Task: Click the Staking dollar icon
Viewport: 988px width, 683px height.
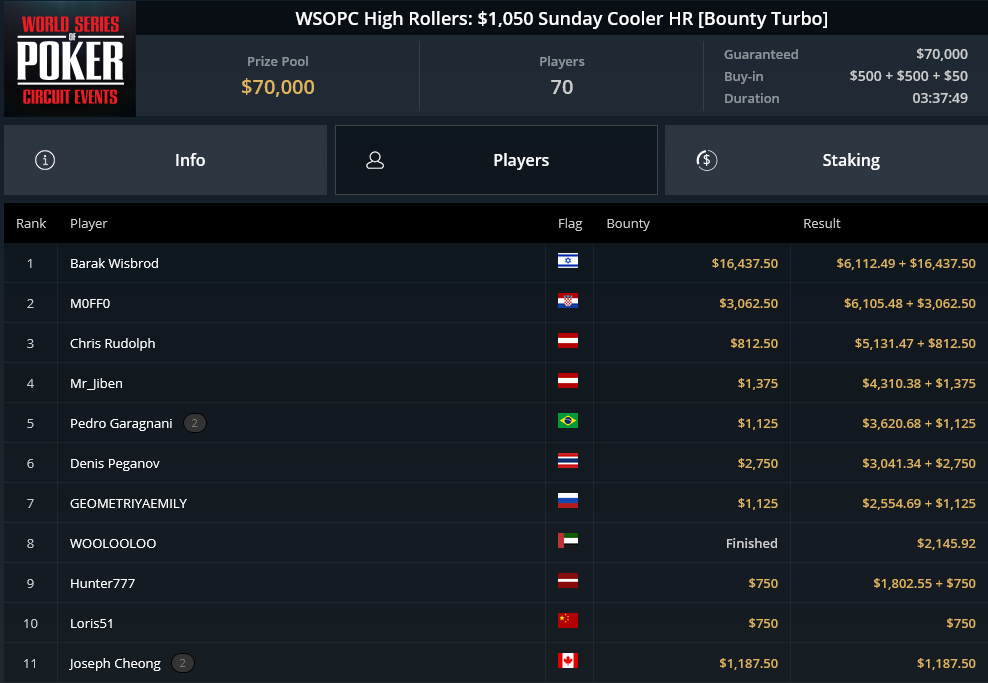Action: (x=706, y=160)
